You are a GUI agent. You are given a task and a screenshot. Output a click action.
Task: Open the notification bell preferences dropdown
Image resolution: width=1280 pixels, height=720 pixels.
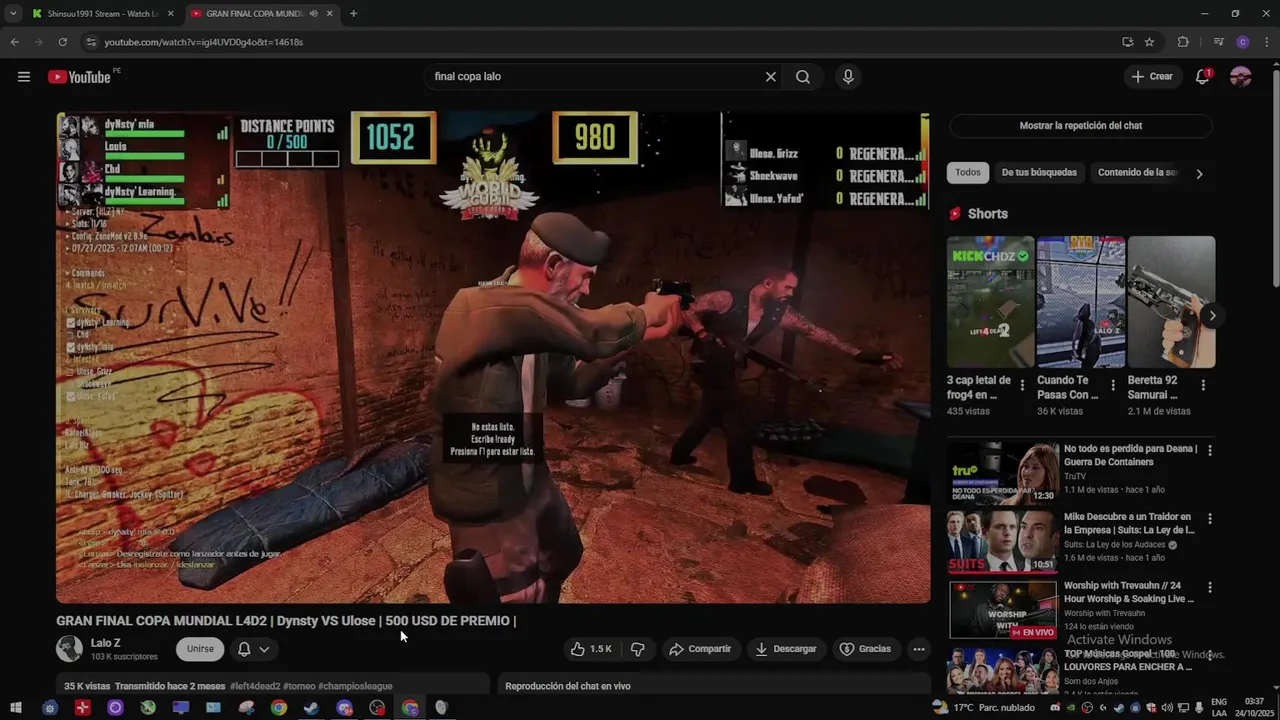(x=253, y=649)
